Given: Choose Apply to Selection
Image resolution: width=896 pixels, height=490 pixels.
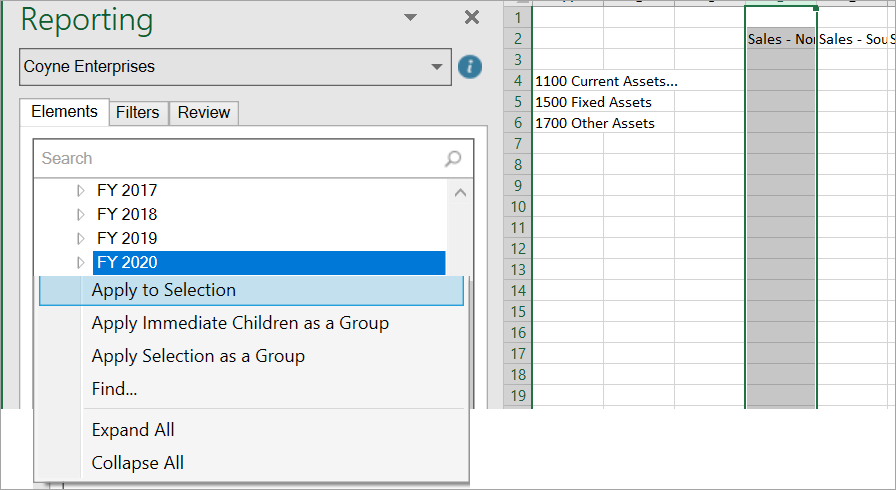Looking at the screenshot, I should pos(251,290).
